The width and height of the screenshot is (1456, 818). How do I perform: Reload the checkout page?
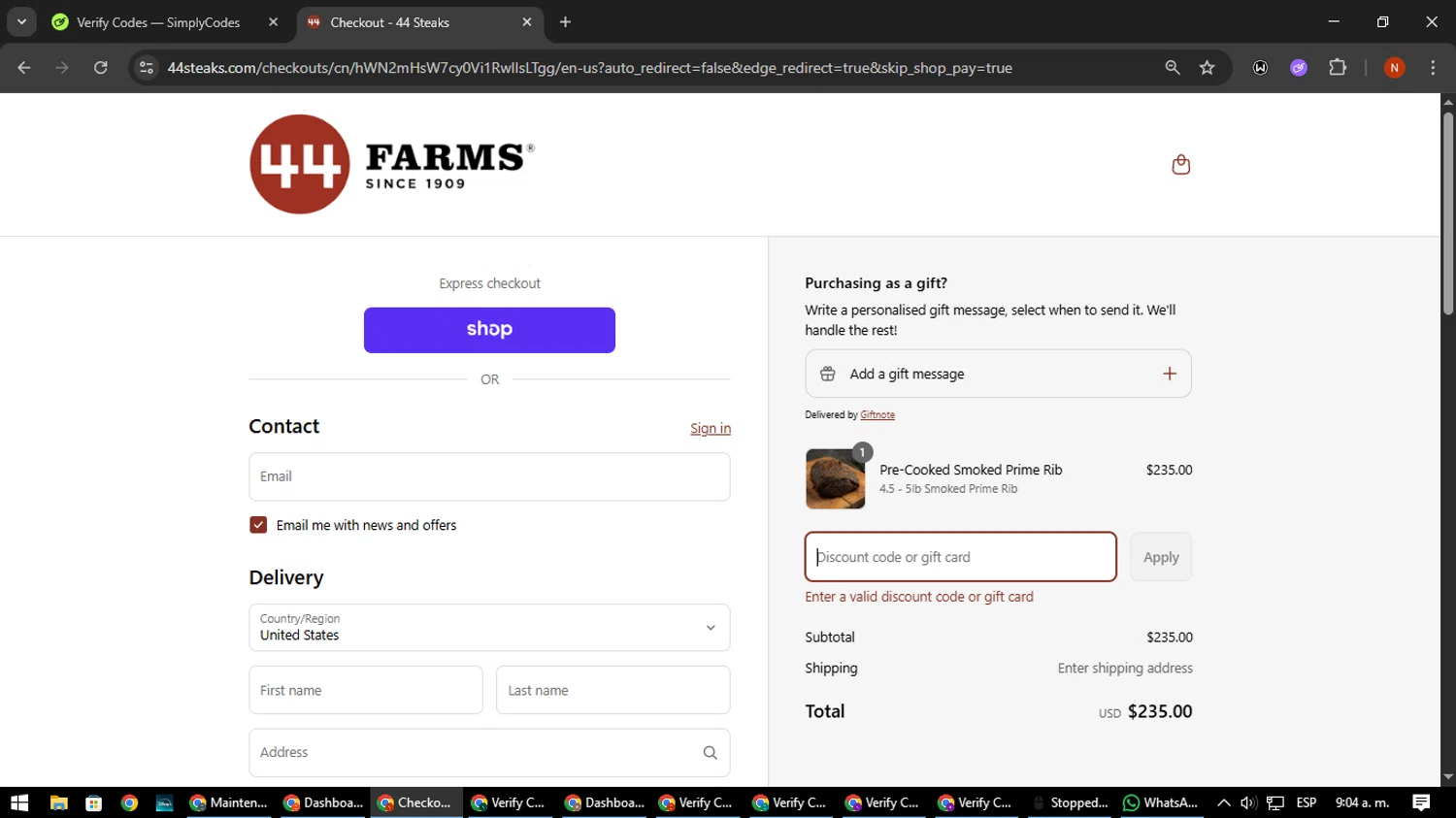coord(101,68)
